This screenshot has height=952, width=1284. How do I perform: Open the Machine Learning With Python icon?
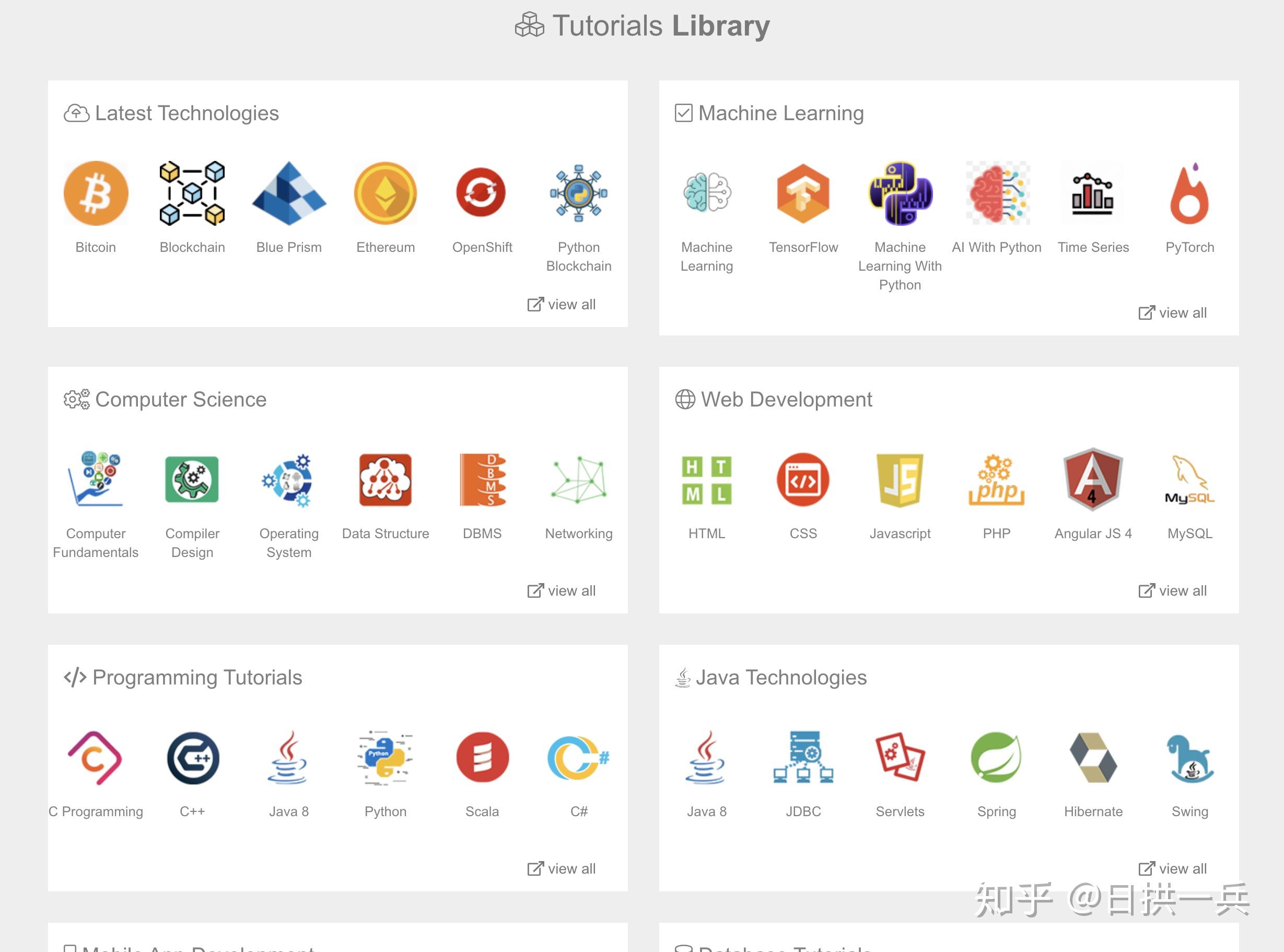pos(901,193)
